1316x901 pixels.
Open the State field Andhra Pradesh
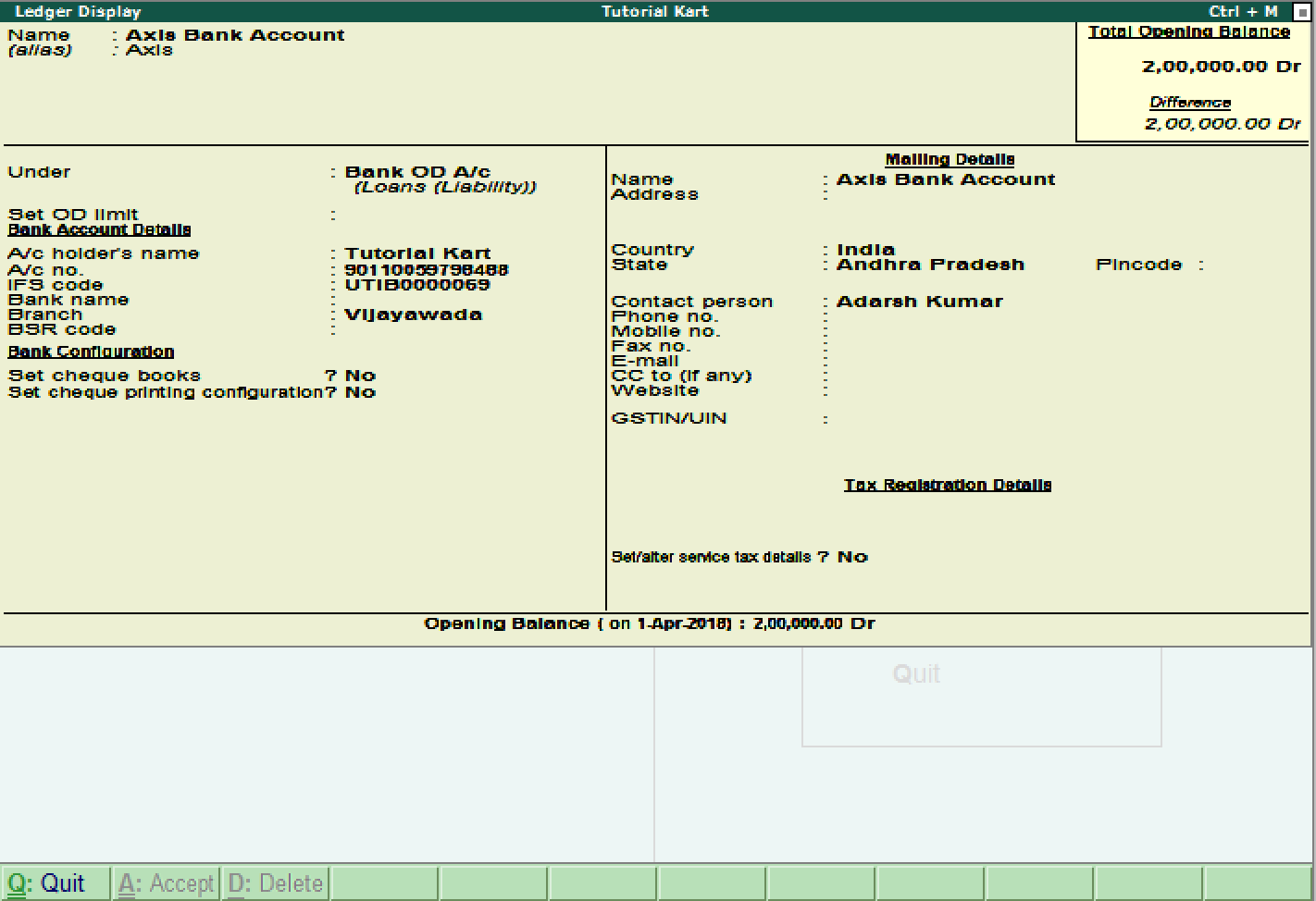pos(929,265)
